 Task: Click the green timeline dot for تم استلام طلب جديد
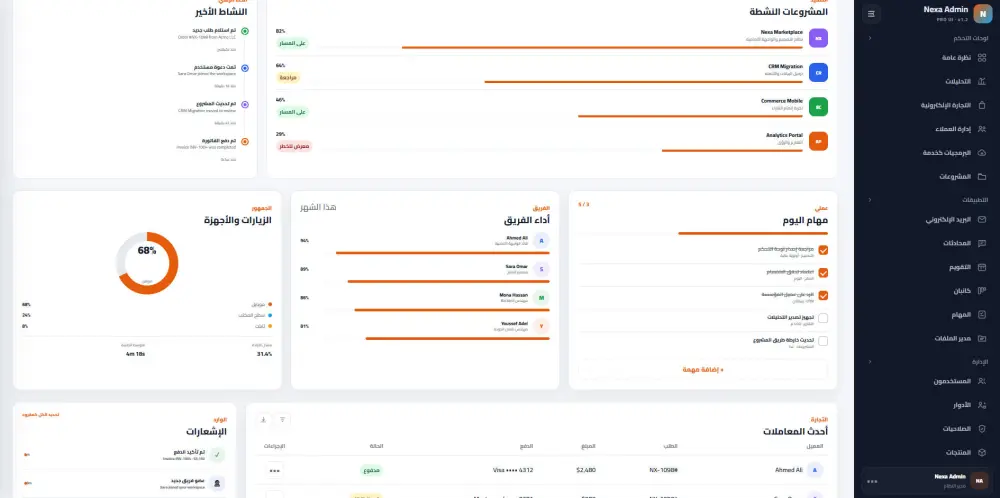click(x=245, y=31)
